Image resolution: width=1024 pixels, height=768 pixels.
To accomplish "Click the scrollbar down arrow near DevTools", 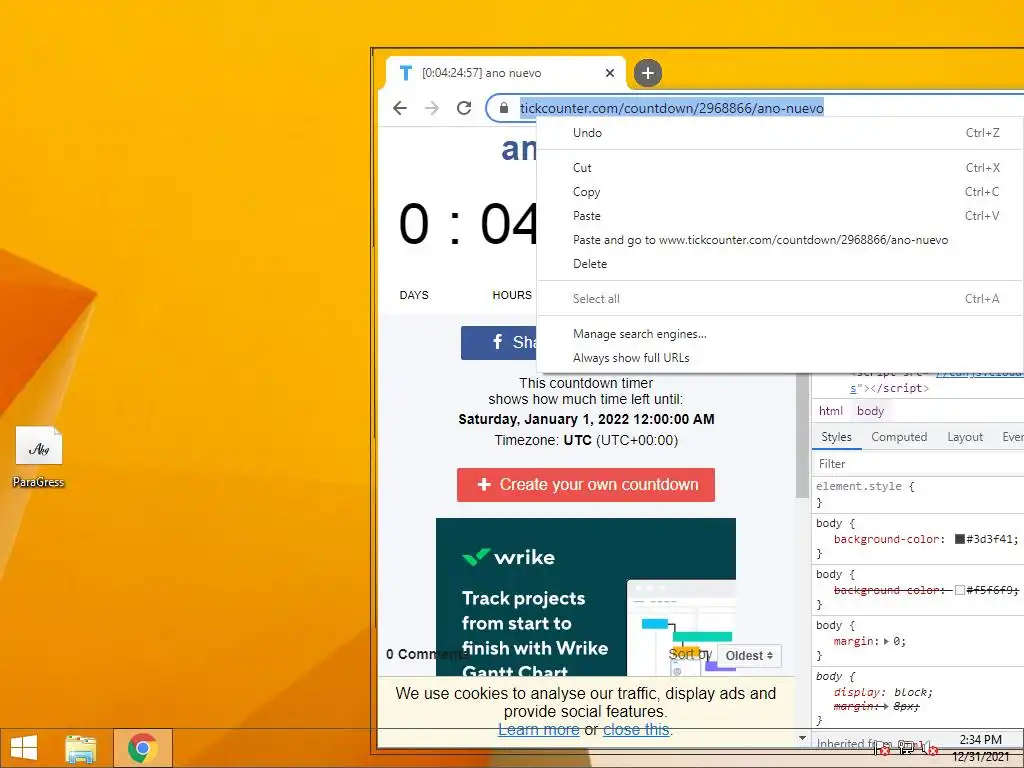I will pos(802,738).
